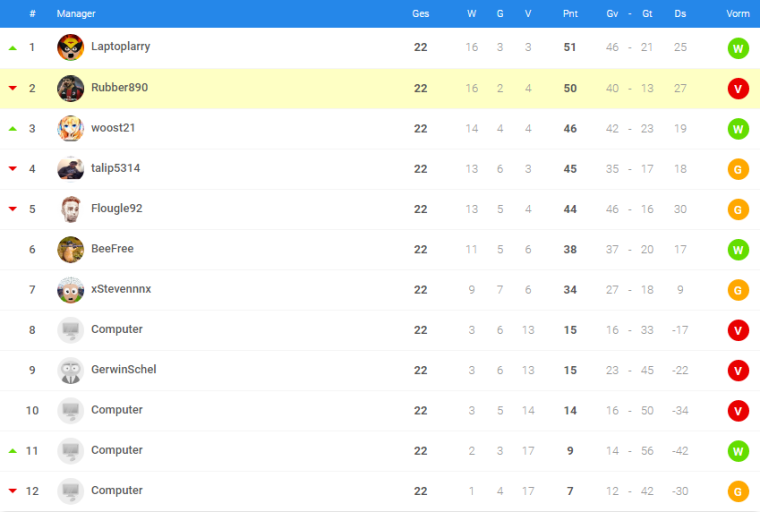
Task: Sort by the Vorm column header
Action: pos(738,14)
